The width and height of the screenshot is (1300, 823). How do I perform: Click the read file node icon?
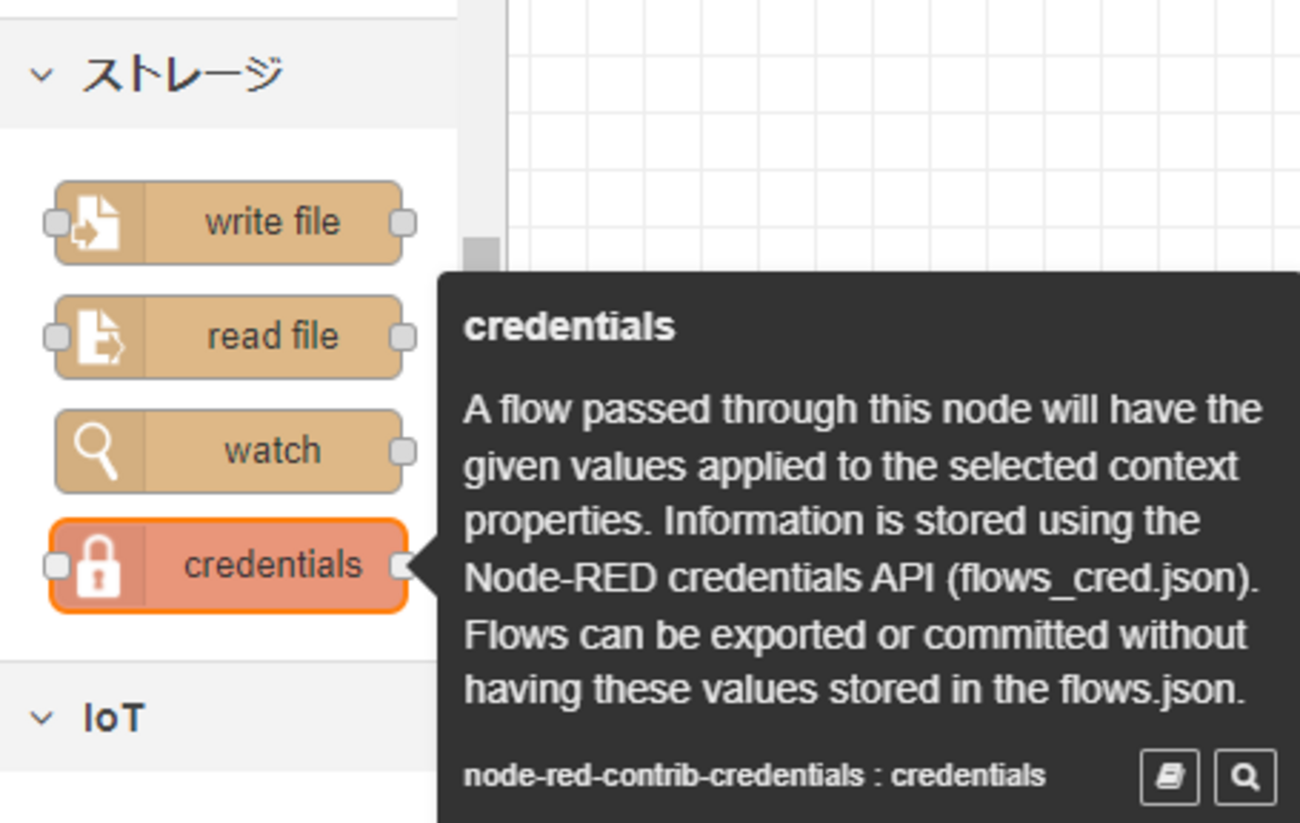pos(97,337)
